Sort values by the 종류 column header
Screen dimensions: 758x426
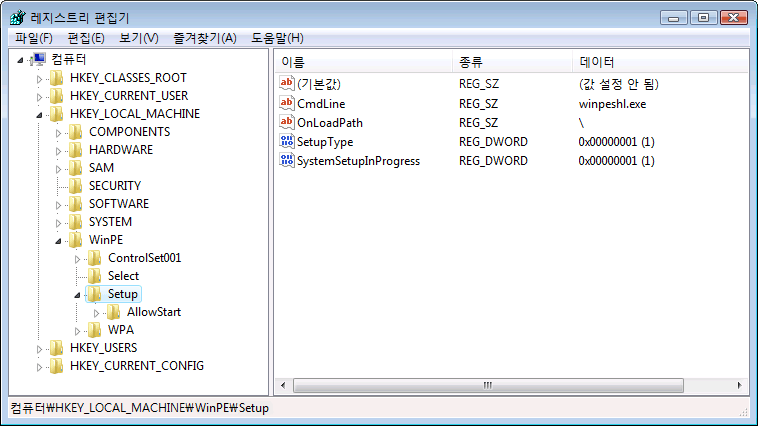pos(512,62)
